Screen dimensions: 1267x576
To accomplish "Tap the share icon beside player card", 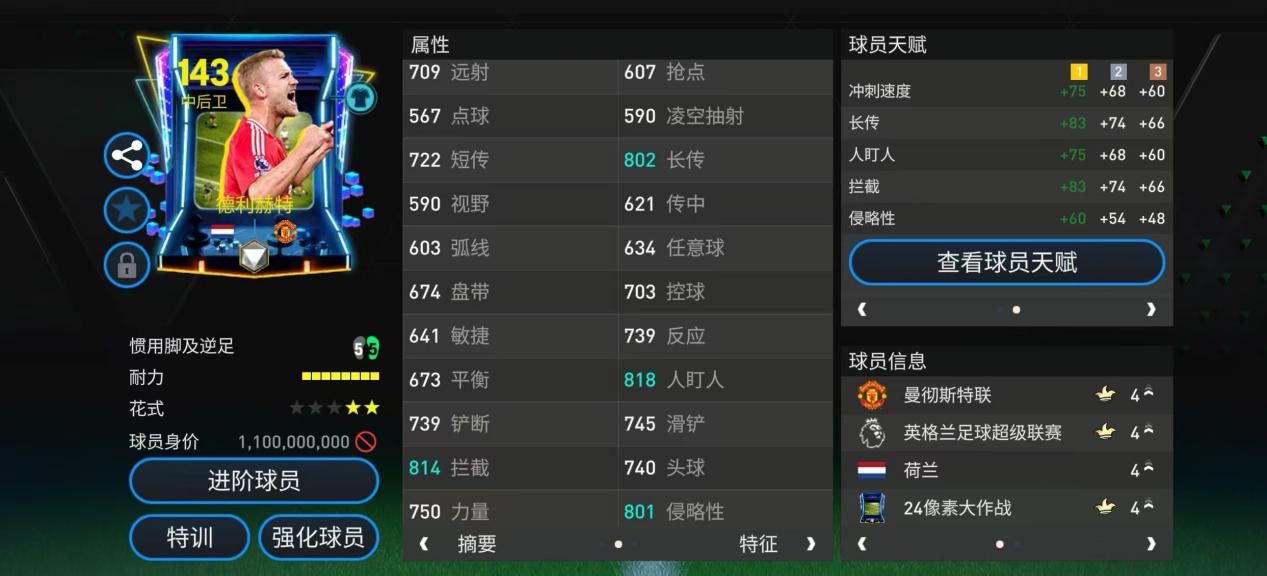I will 127,156.
